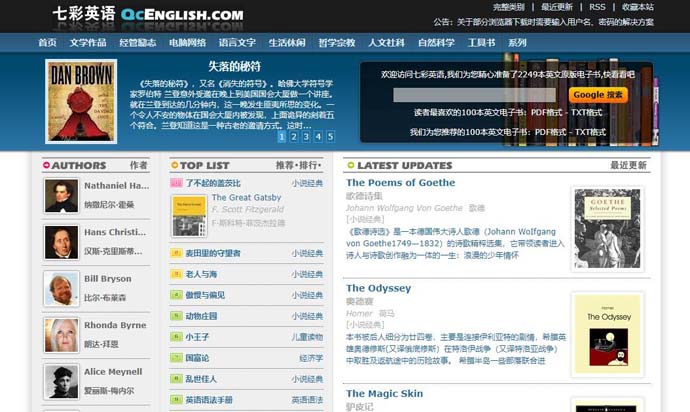
Task: Open the Alice Meynell author name link
Action: click(x=113, y=372)
